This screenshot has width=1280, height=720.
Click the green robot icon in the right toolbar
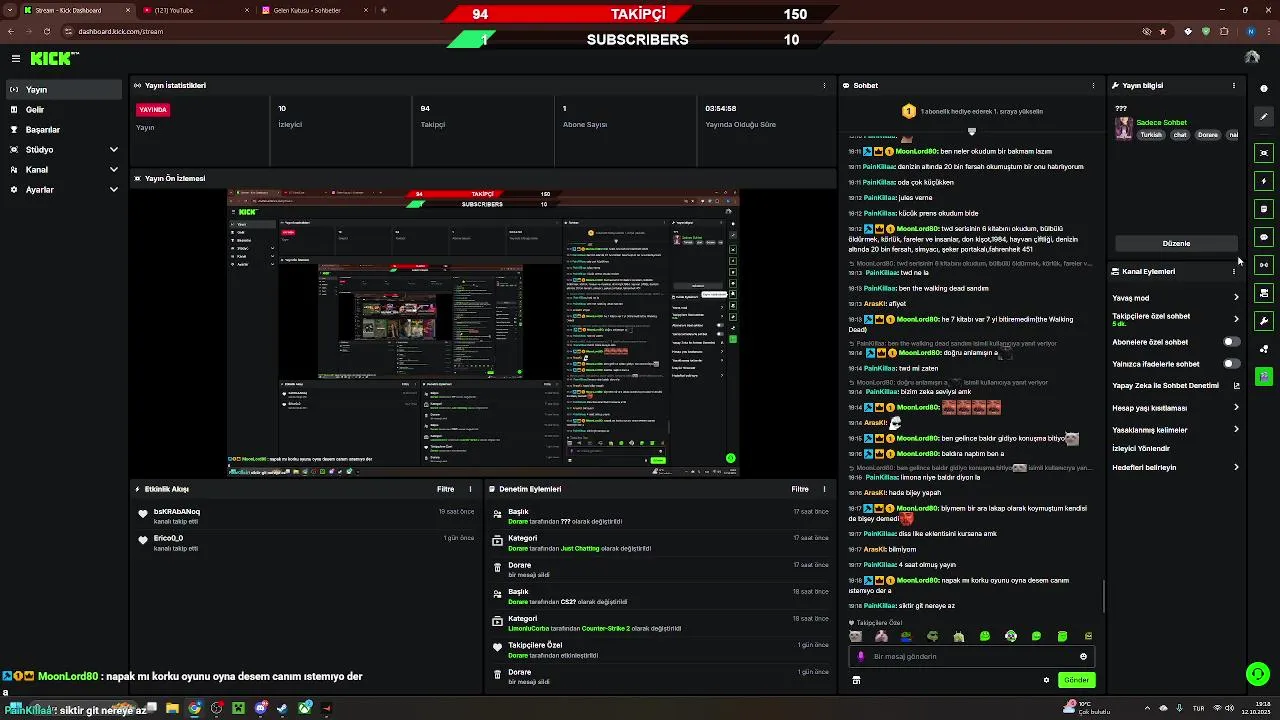[1264, 377]
